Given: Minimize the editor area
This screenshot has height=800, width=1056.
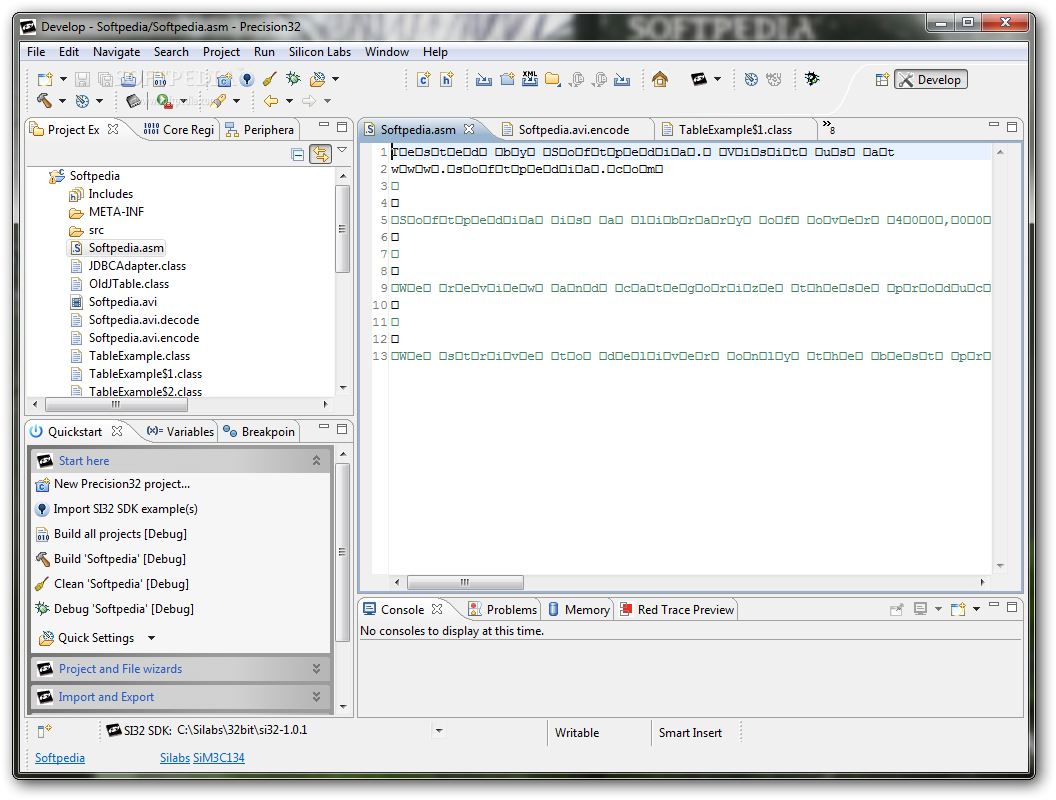Looking at the screenshot, I should [994, 125].
